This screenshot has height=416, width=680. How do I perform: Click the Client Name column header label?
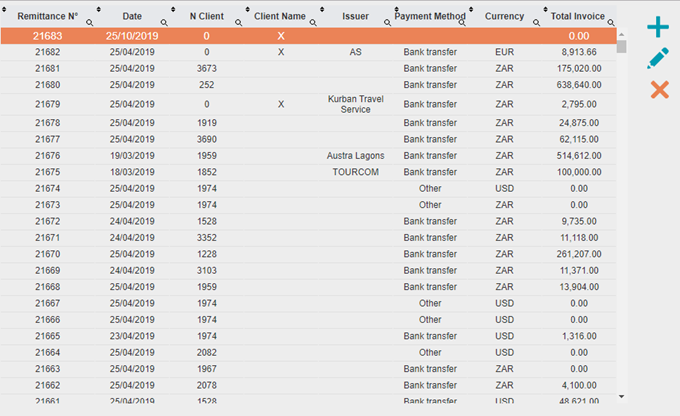pyautogui.click(x=280, y=16)
